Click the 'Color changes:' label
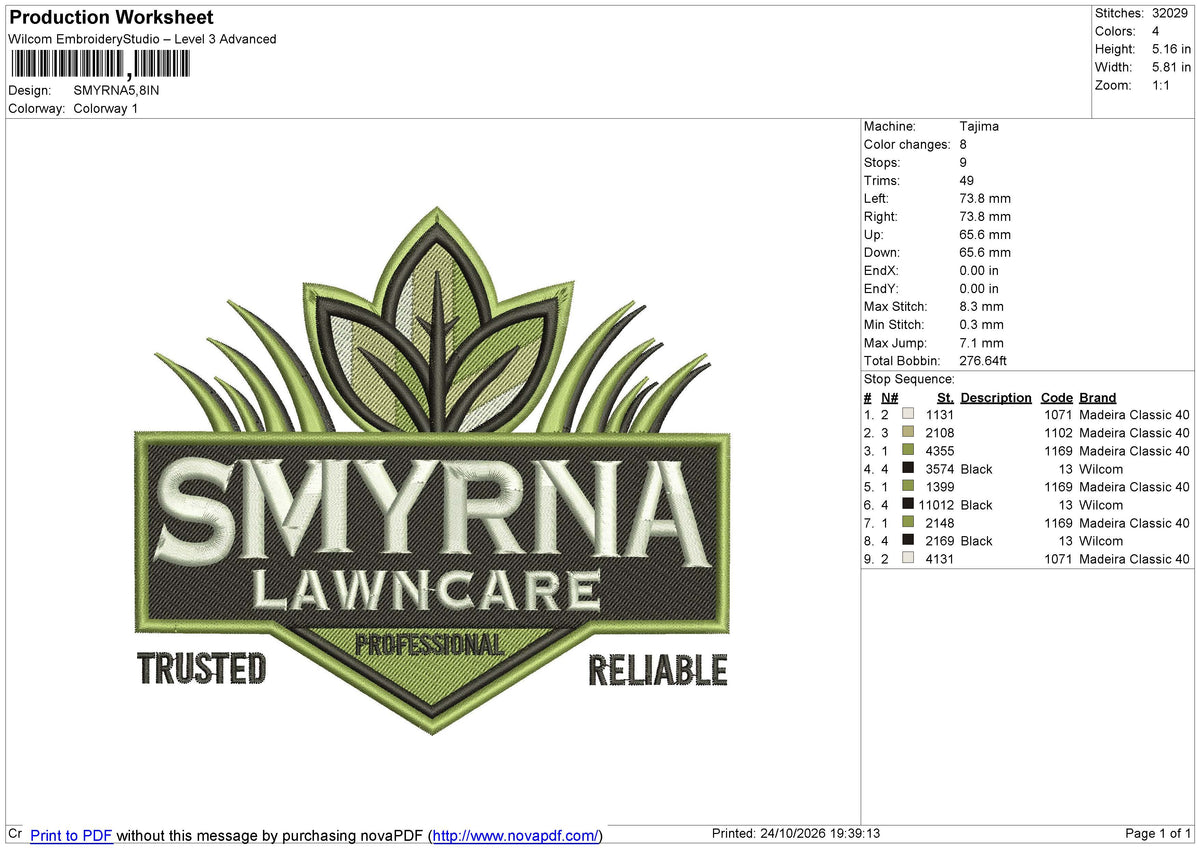The width and height of the screenshot is (1200, 848). [907, 145]
